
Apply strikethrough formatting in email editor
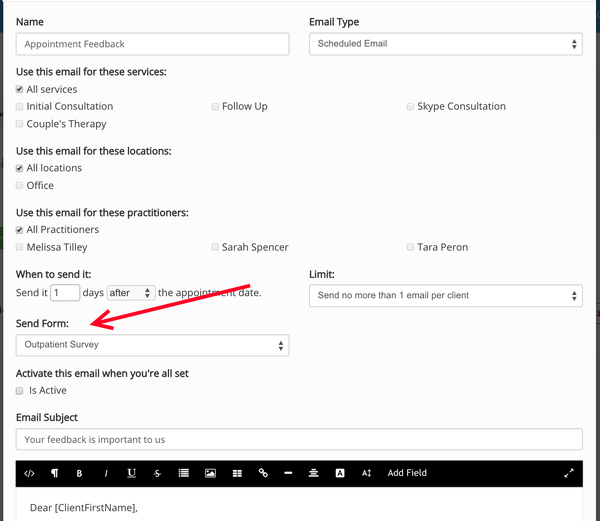[157, 473]
